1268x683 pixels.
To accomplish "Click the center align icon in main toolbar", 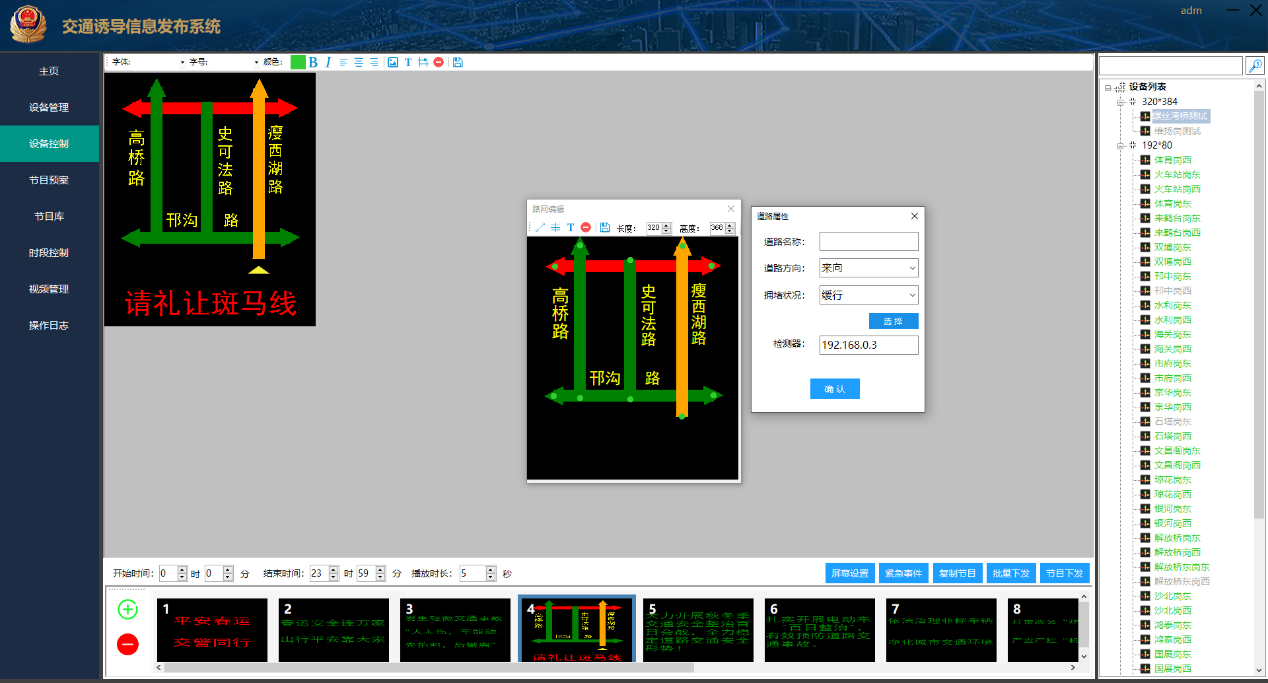I will pos(358,62).
